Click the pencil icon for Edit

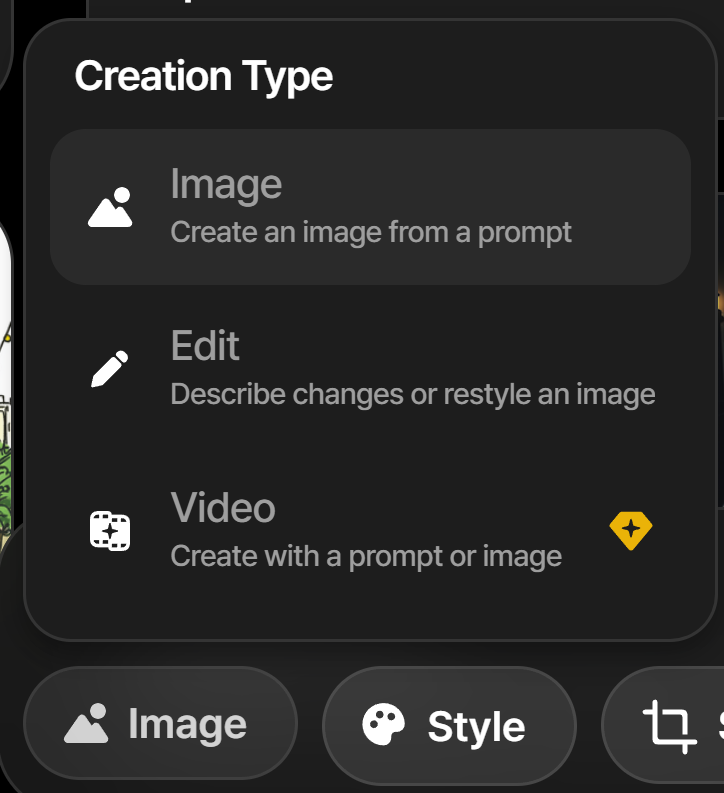point(110,369)
